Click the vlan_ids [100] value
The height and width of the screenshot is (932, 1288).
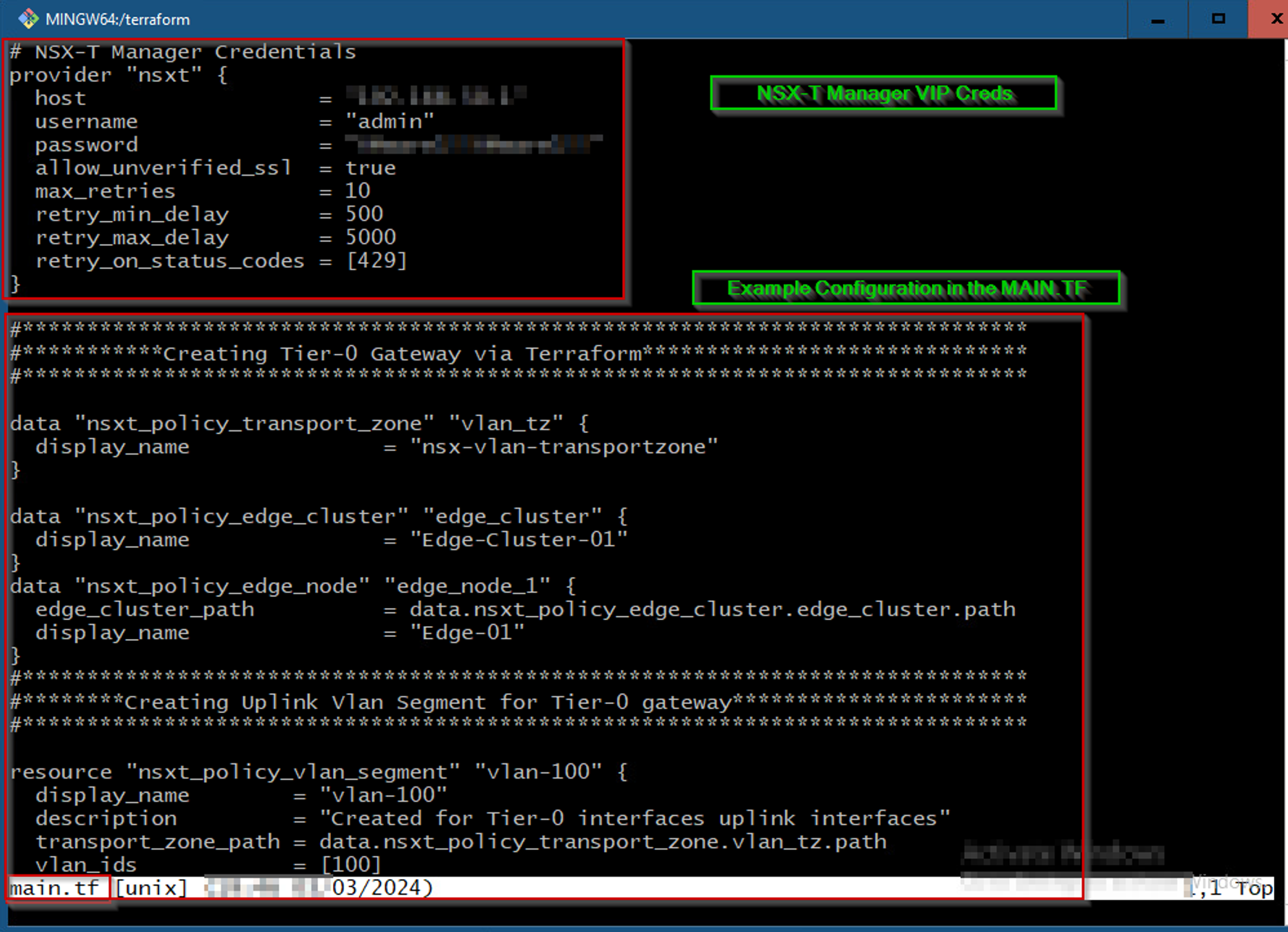pyautogui.click(x=351, y=865)
